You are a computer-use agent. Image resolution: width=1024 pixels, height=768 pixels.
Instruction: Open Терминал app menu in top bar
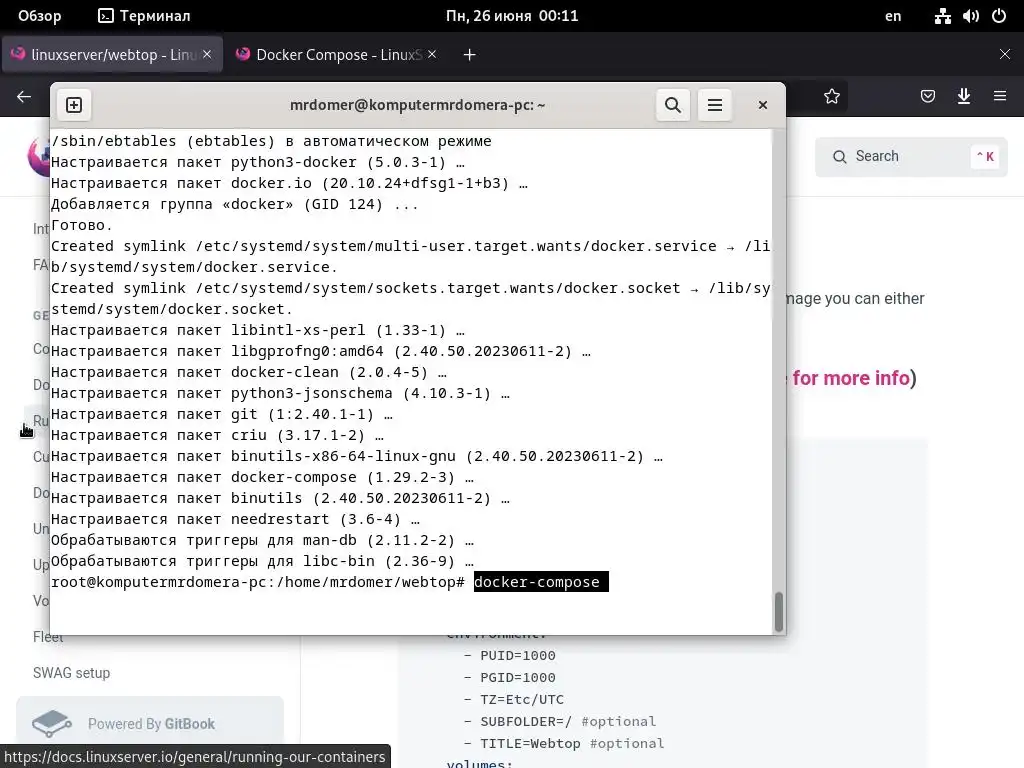[x=144, y=16]
